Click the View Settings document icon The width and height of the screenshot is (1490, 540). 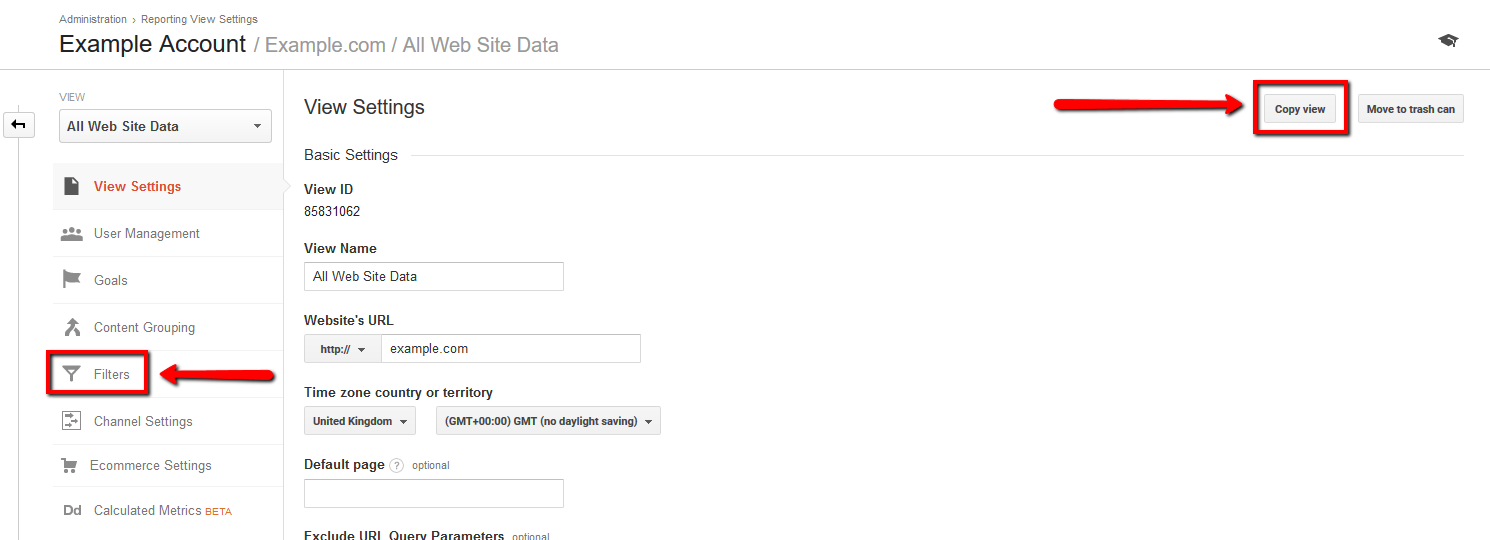click(x=71, y=186)
